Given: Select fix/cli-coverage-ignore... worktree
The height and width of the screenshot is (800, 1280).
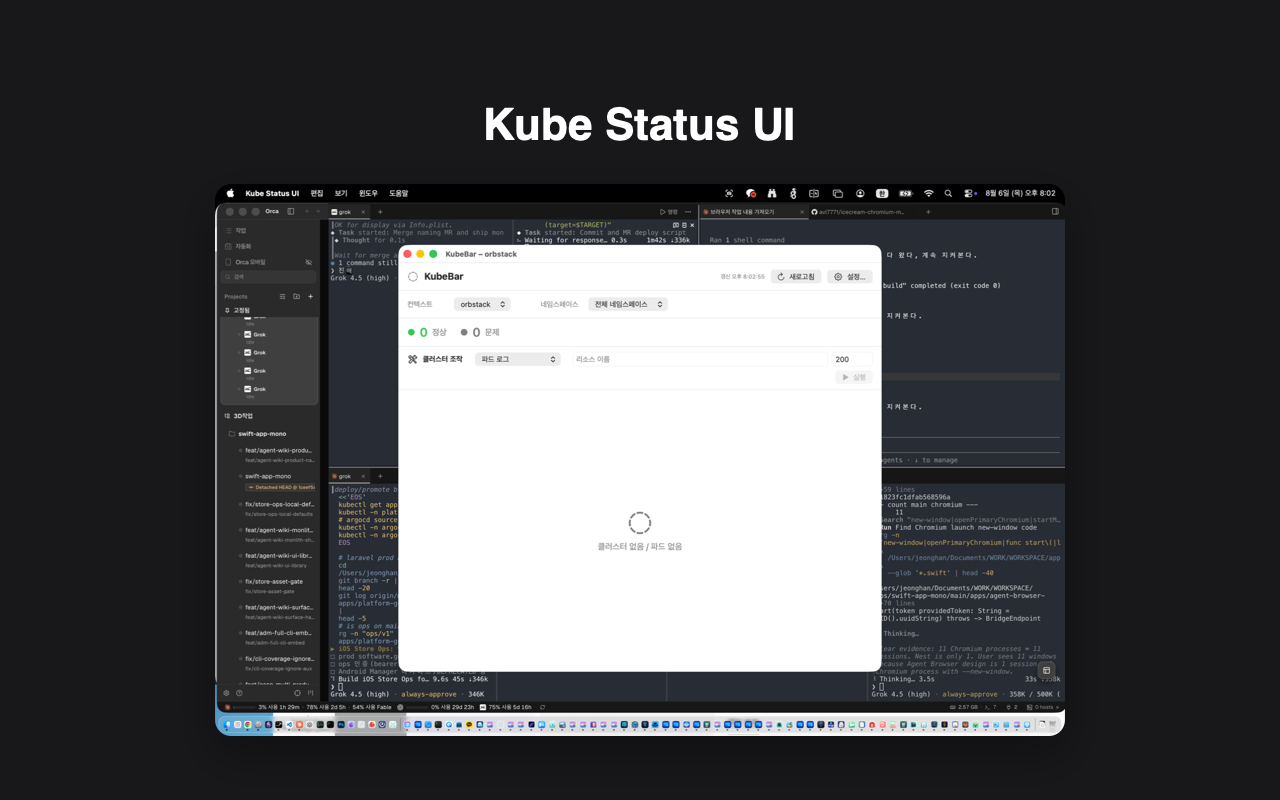Looking at the screenshot, I should (x=278, y=662).
